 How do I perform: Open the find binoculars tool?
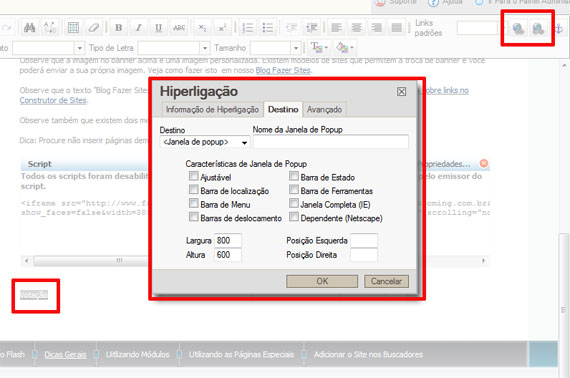tap(29, 28)
